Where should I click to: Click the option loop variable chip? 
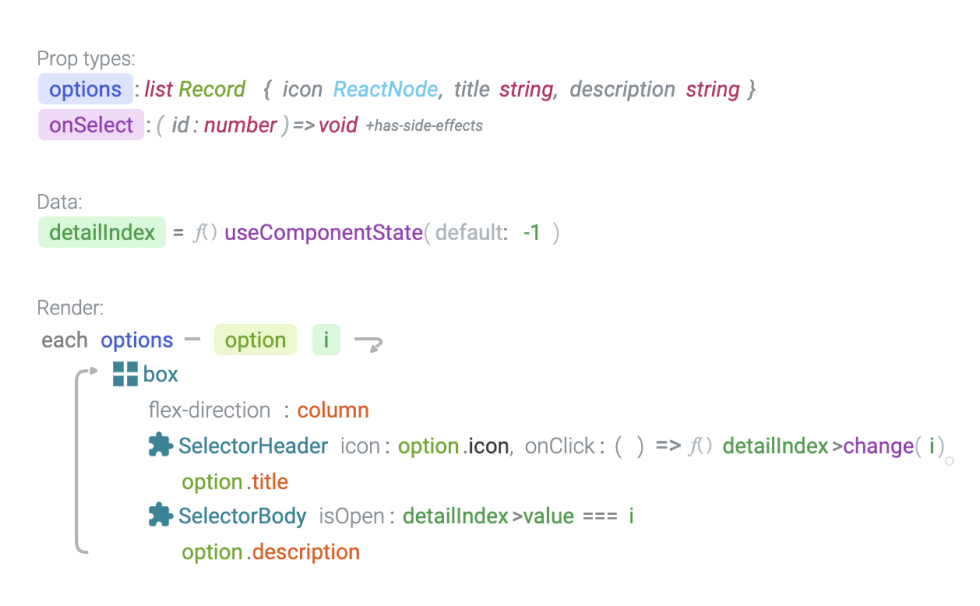point(255,340)
